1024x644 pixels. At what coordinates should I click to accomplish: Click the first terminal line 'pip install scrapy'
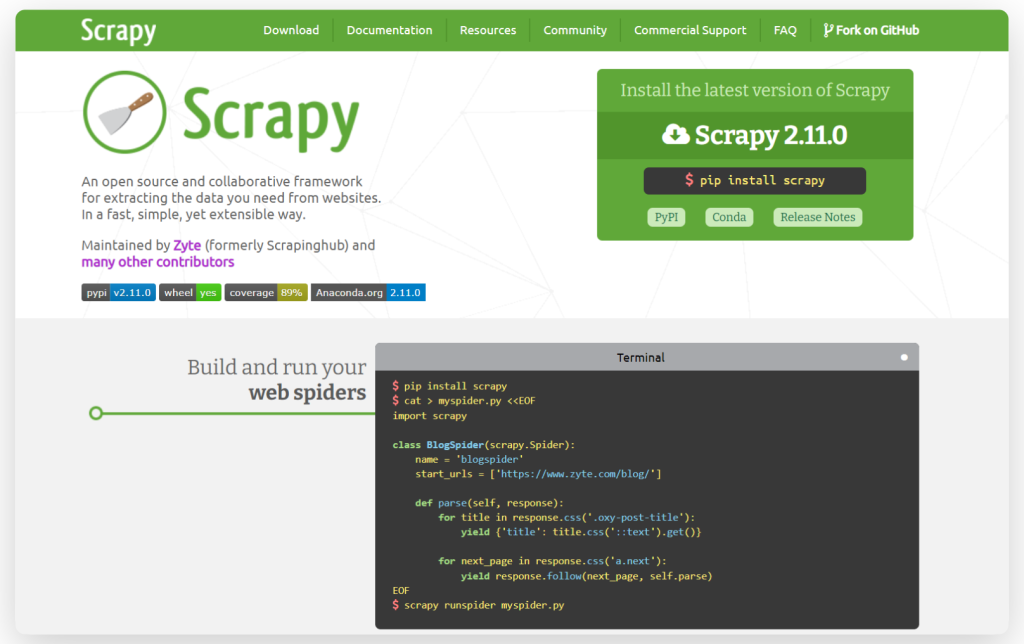449,387
